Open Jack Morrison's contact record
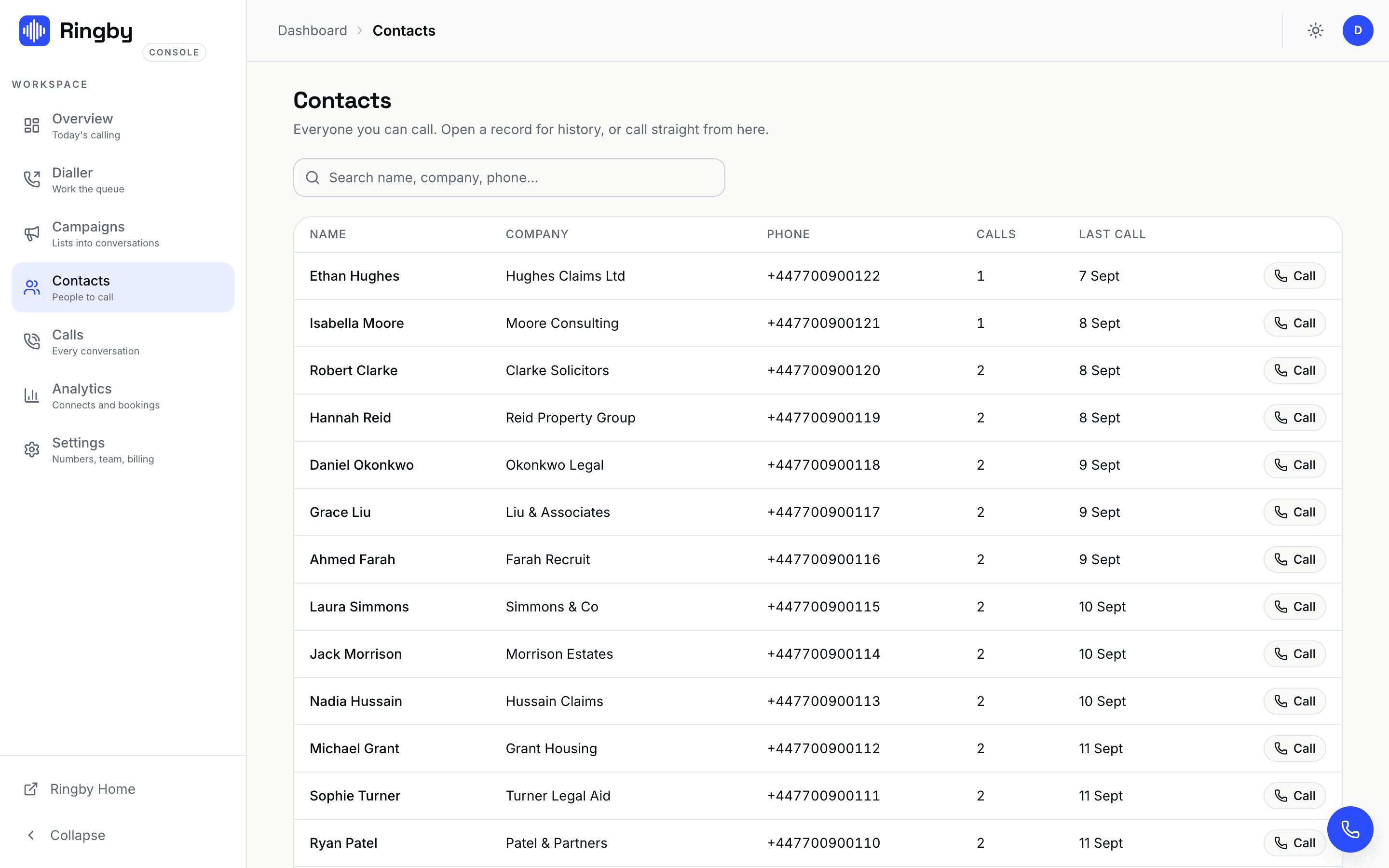 point(355,654)
